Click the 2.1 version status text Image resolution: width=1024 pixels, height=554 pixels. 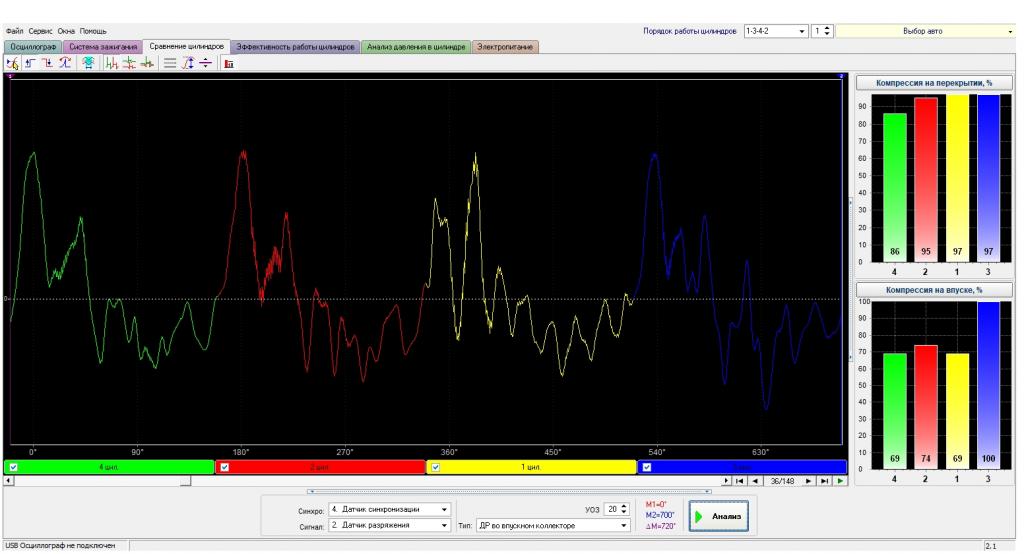(991, 546)
